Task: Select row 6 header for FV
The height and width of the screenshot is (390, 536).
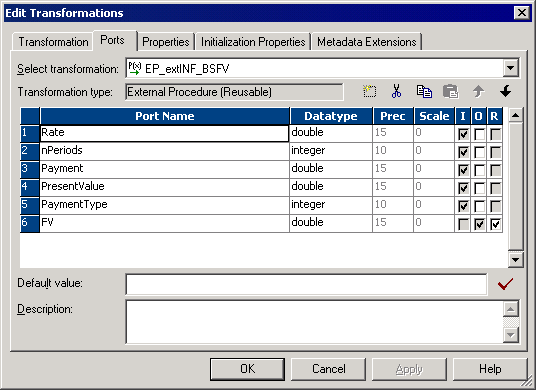Action: click(30, 224)
